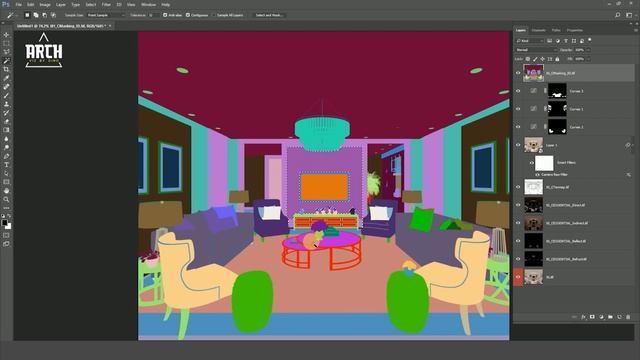Viewport: 640px width, 360px height.
Task: Toggle the Anti-alias checkbox
Action: (165, 15)
